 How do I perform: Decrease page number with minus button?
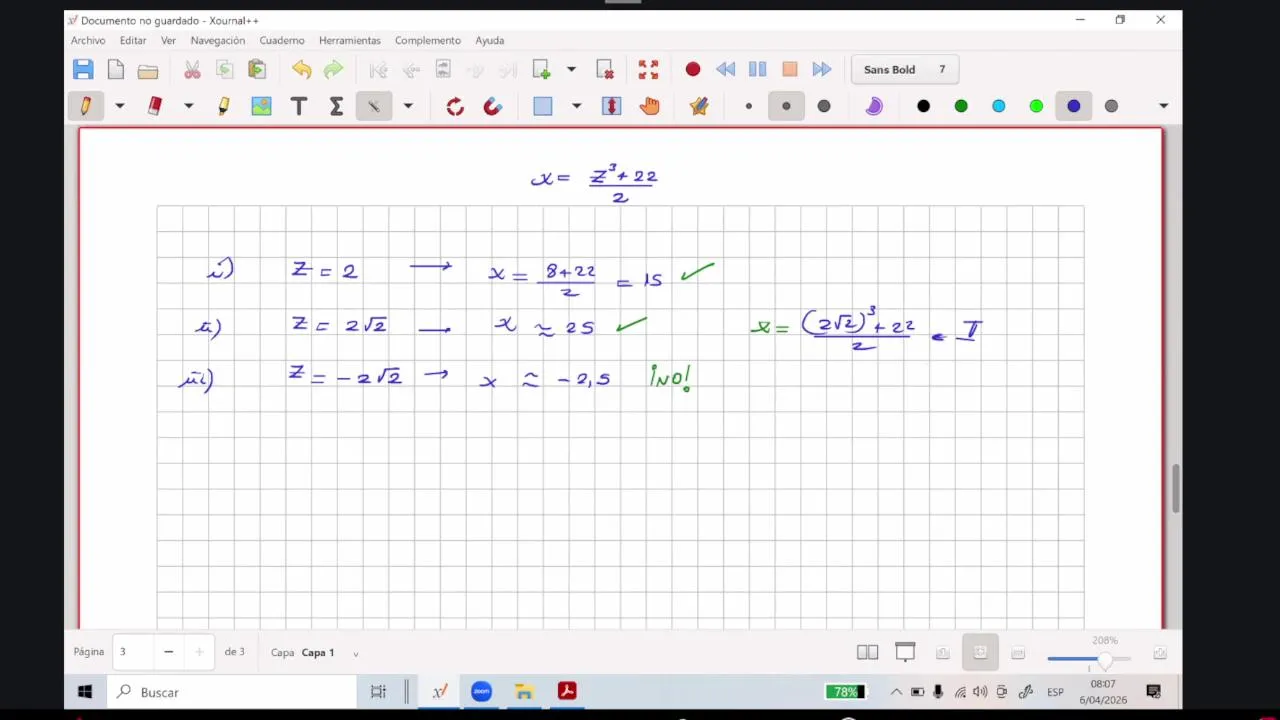point(168,652)
